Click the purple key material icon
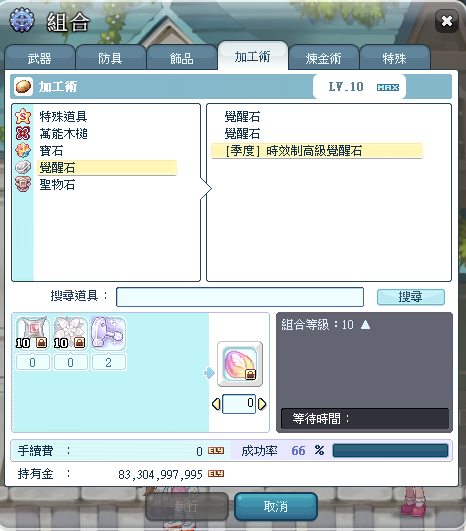Viewport: 466px width, 531px height. pyautogui.click(x=108, y=333)
